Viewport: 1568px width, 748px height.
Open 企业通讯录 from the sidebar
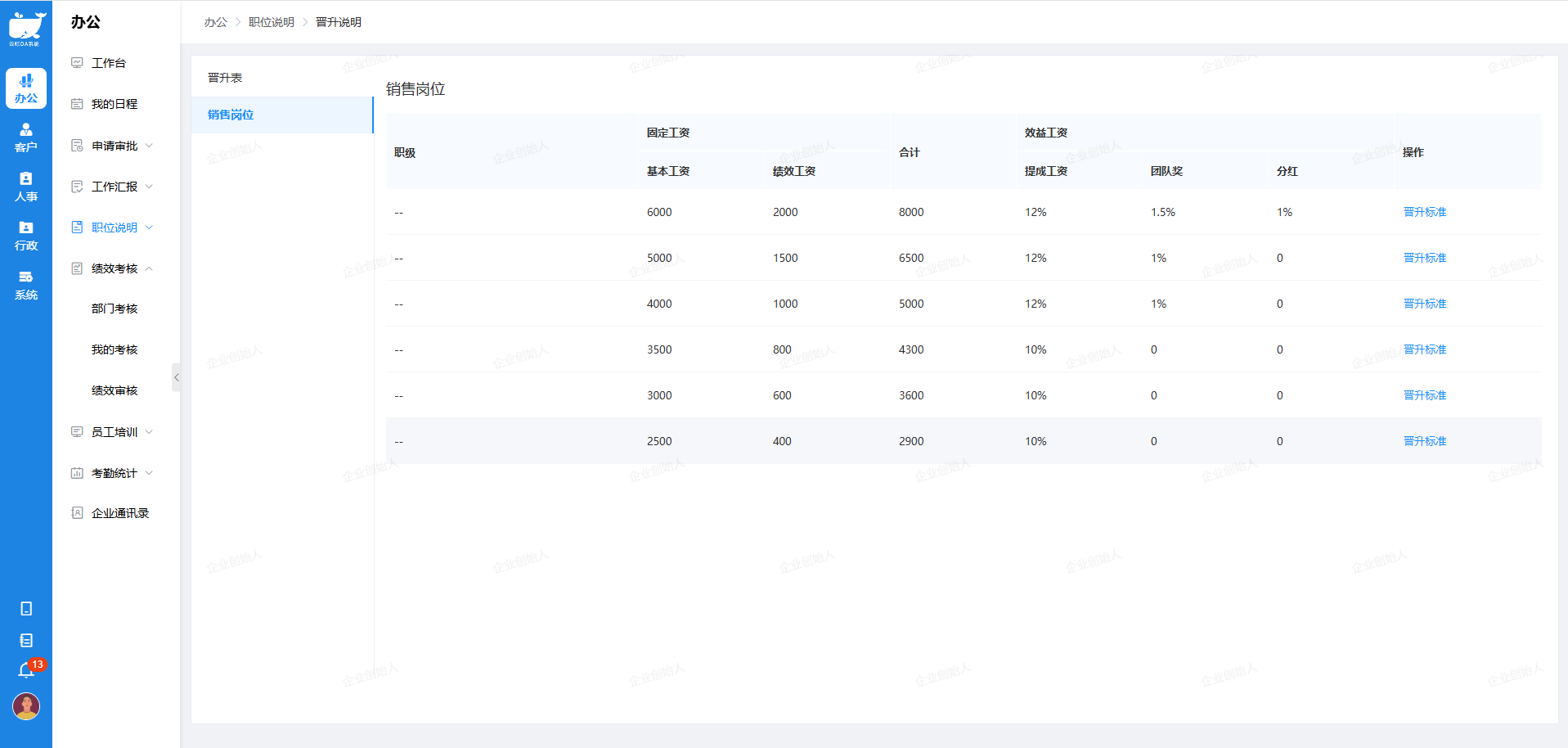(x=120, y=513)
